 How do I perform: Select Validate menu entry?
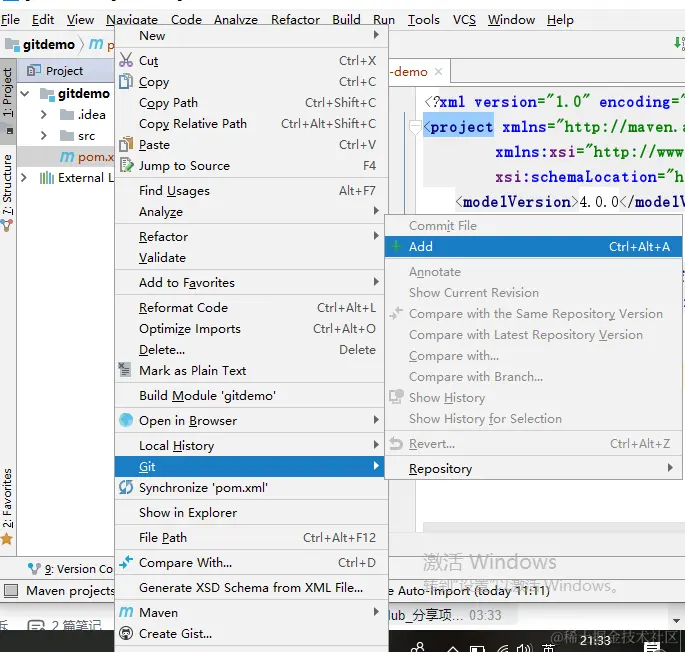(252, 258)
